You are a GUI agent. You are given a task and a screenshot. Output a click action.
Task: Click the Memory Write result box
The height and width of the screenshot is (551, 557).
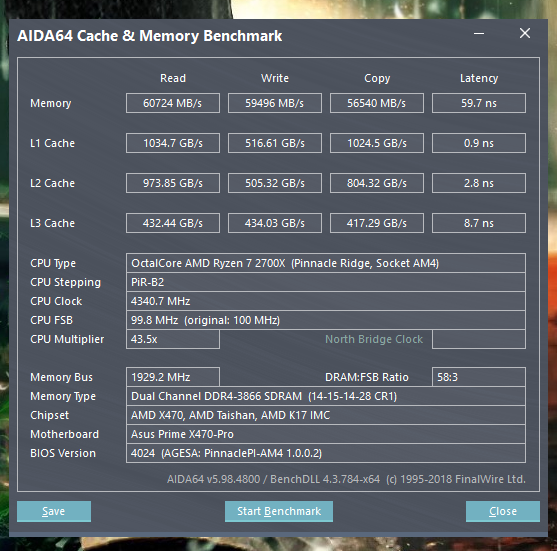275,103
